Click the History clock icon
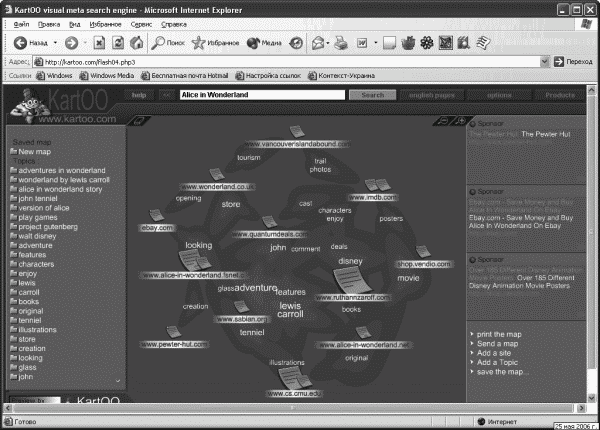This screenshot has height=430, width=600. [x=296, y=43]
